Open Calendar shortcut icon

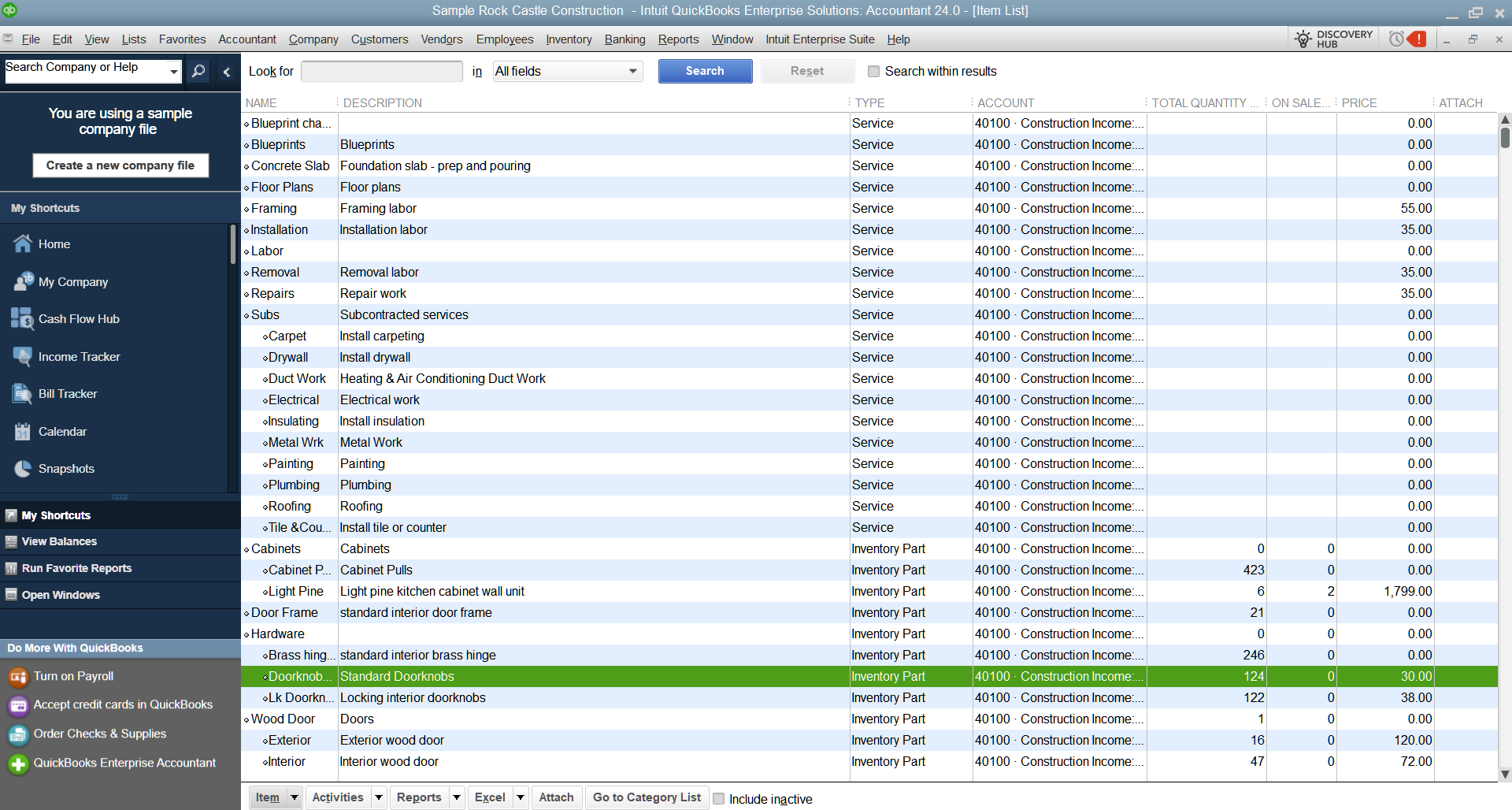[23, 431]
